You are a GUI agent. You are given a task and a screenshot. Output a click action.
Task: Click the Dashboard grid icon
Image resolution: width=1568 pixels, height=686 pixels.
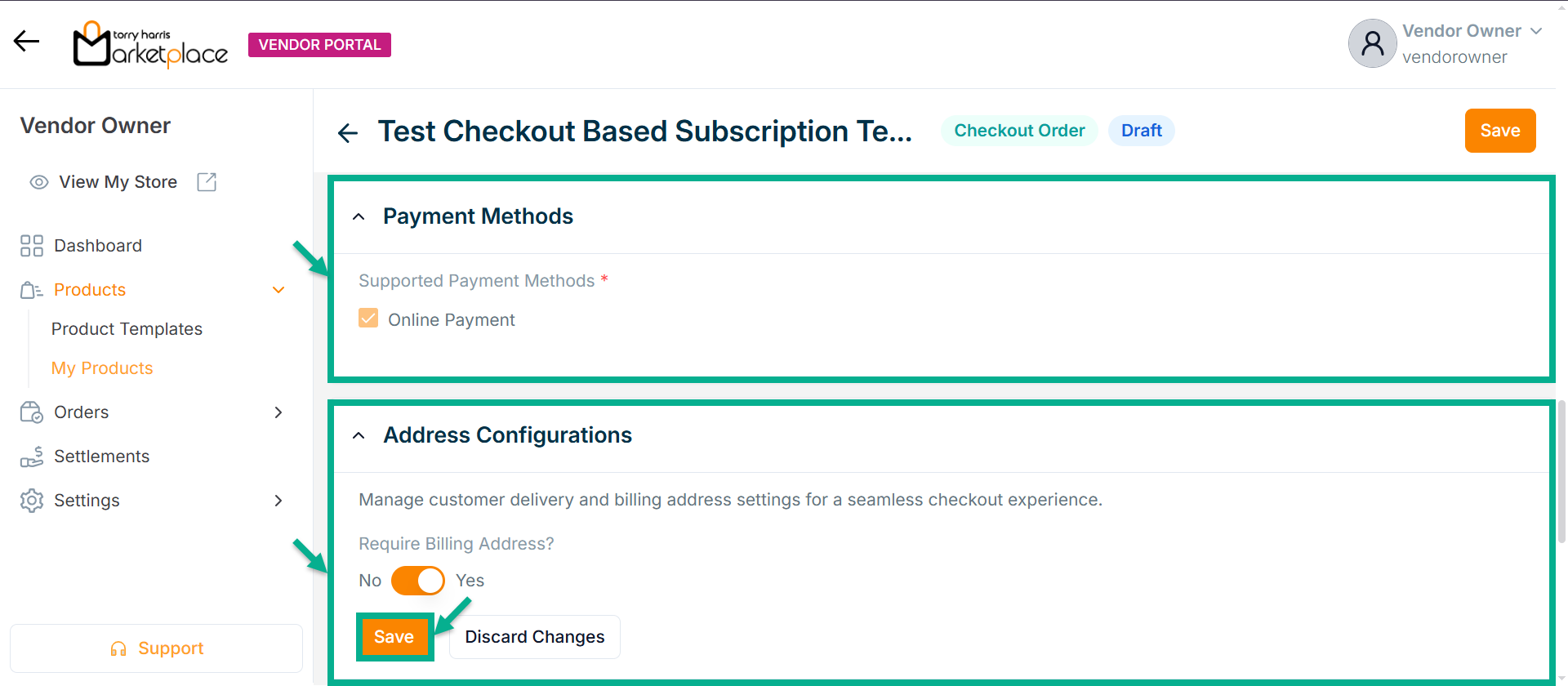(32, 246)
